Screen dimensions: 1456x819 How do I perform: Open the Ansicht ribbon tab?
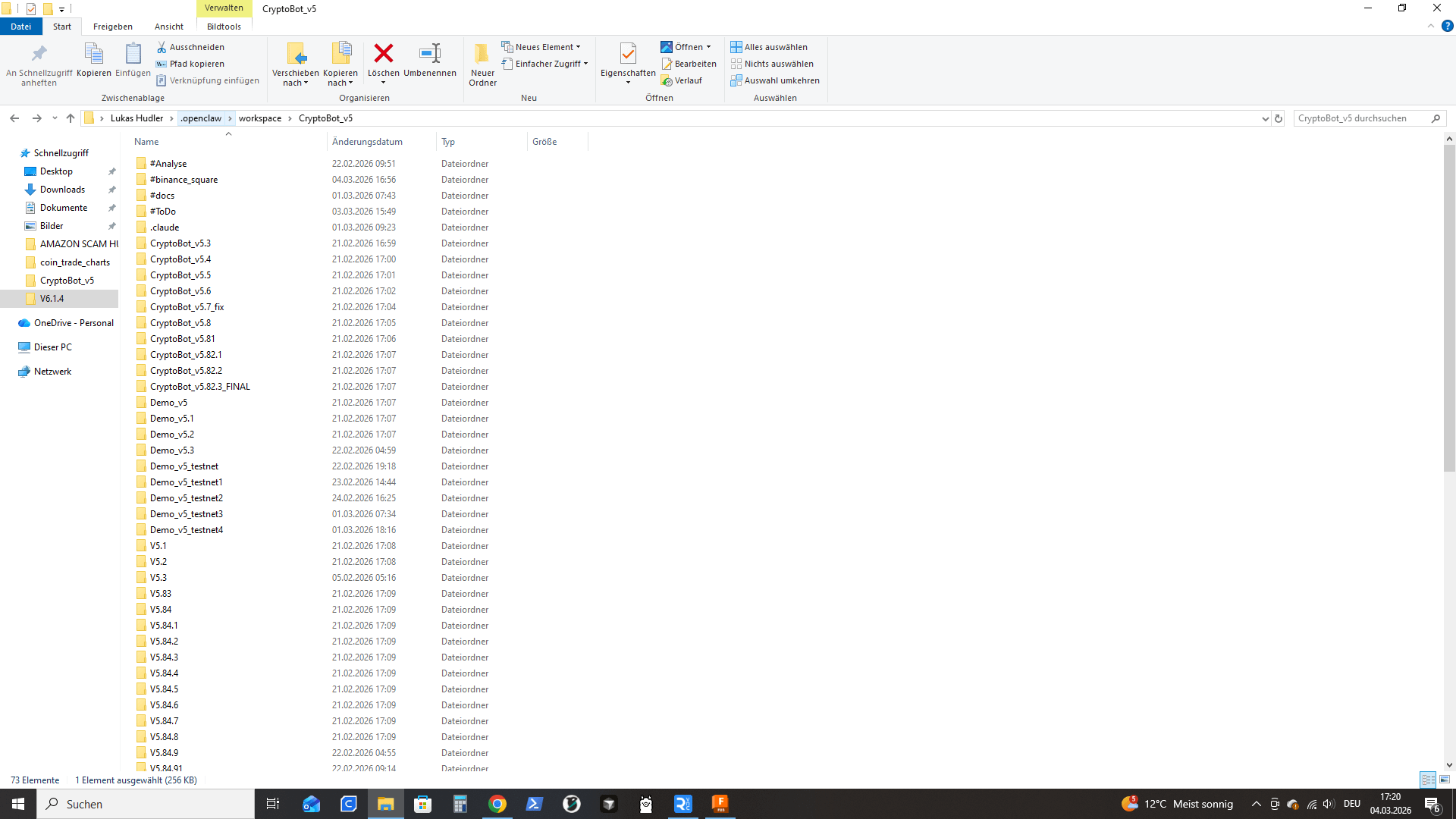[x=168, y=27]
